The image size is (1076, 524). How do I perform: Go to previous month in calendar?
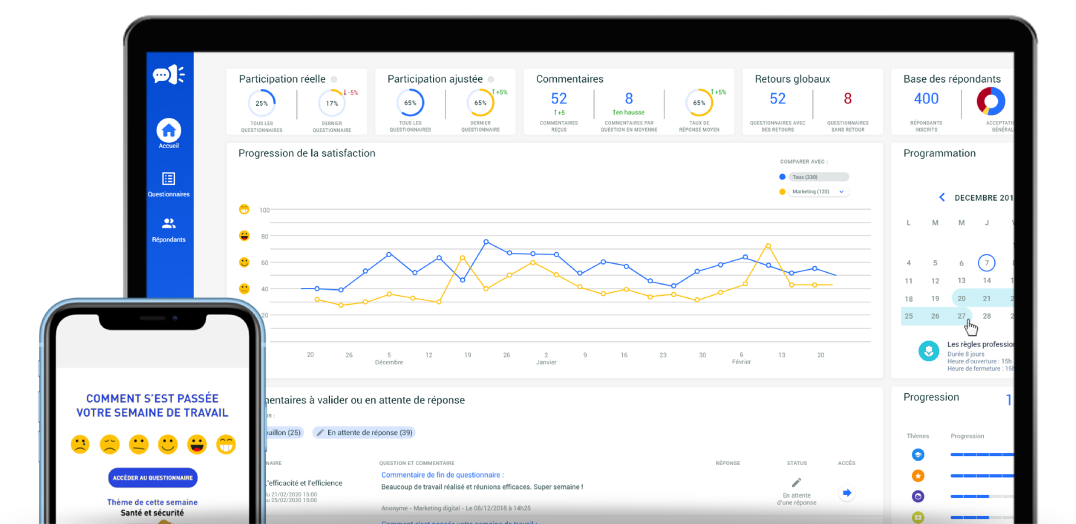coord(942,198)
